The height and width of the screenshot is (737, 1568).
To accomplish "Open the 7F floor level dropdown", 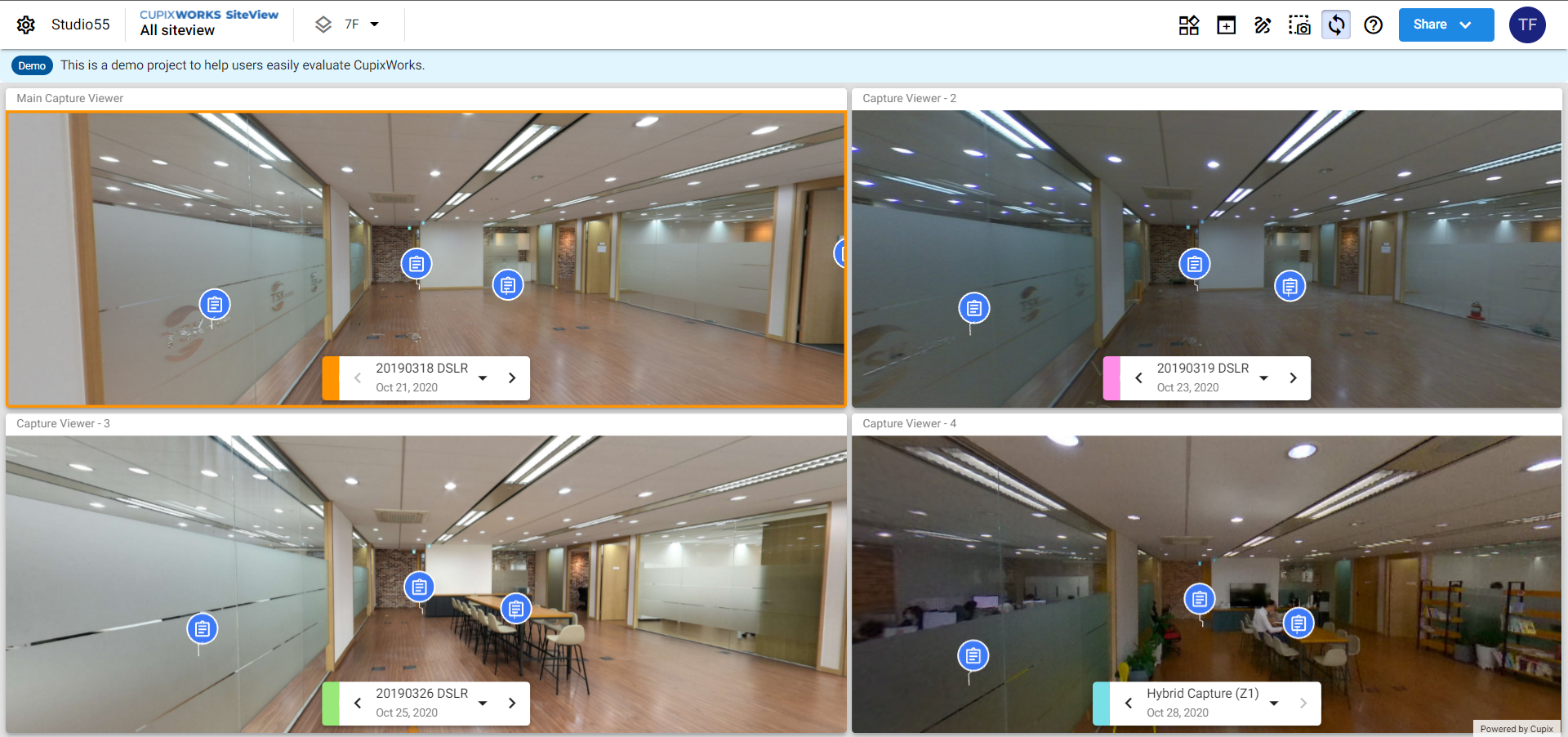I will [362, 25].
